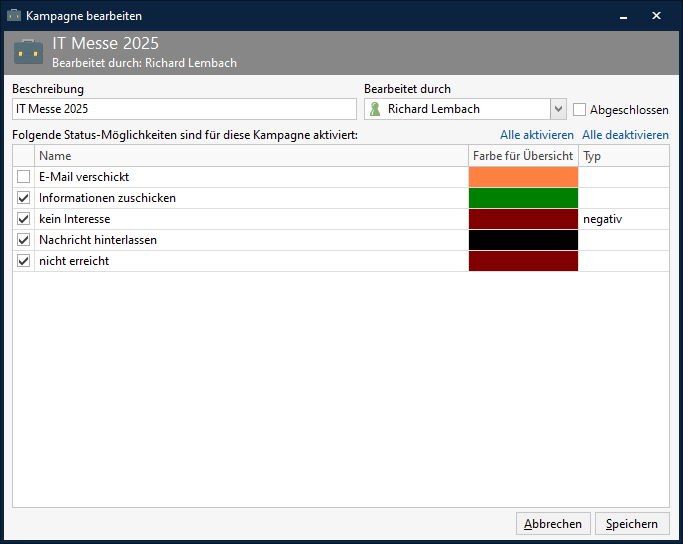The width and height of the screenshot is (683, 544).
Task: Click into the Beschreibung text field
Action: point(184,109)
